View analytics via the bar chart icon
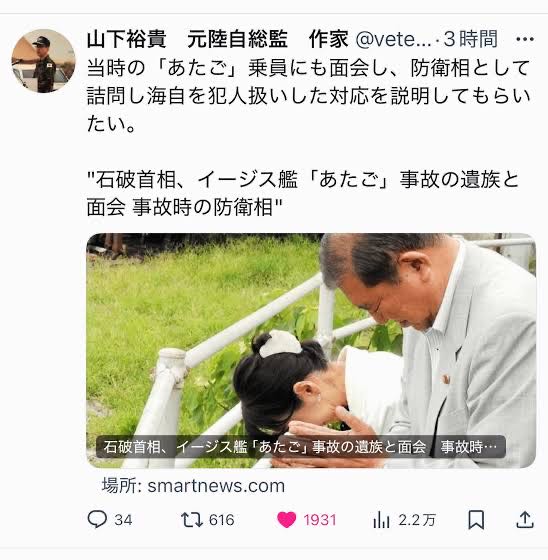 [x=381, y=520]
